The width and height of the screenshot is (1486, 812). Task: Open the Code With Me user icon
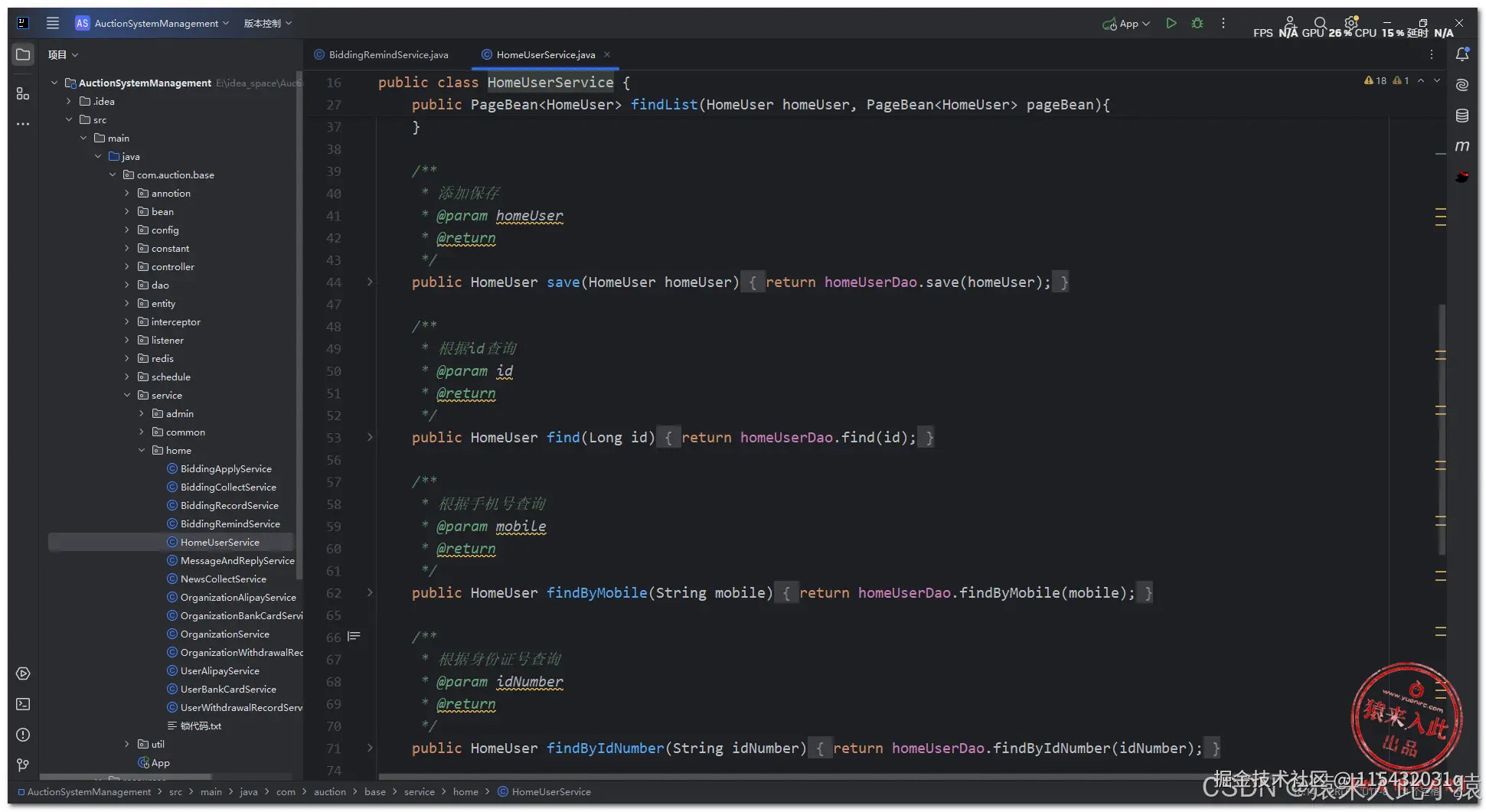pos(1290,23)
